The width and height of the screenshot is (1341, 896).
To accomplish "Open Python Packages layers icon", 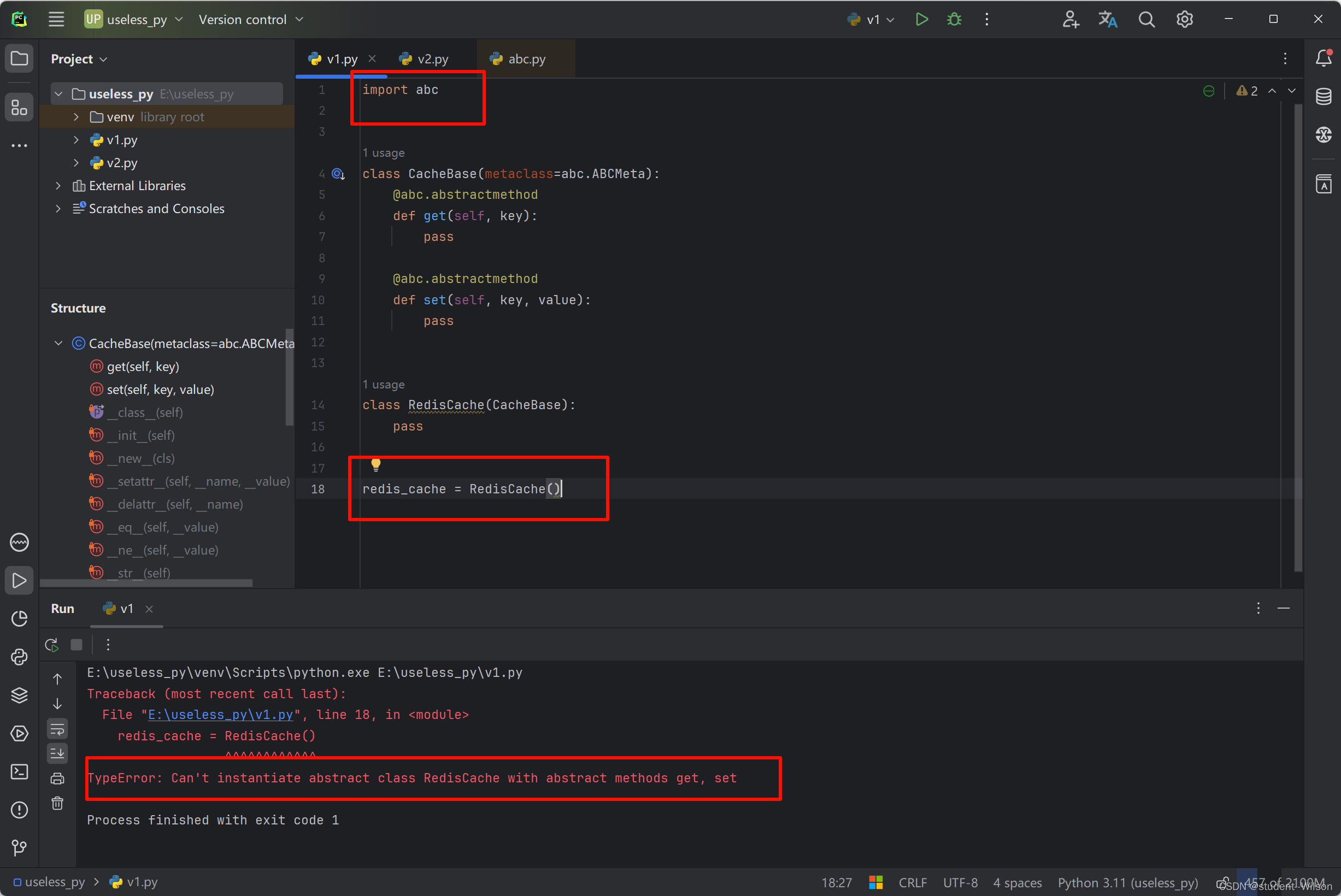I will point(20,695).
